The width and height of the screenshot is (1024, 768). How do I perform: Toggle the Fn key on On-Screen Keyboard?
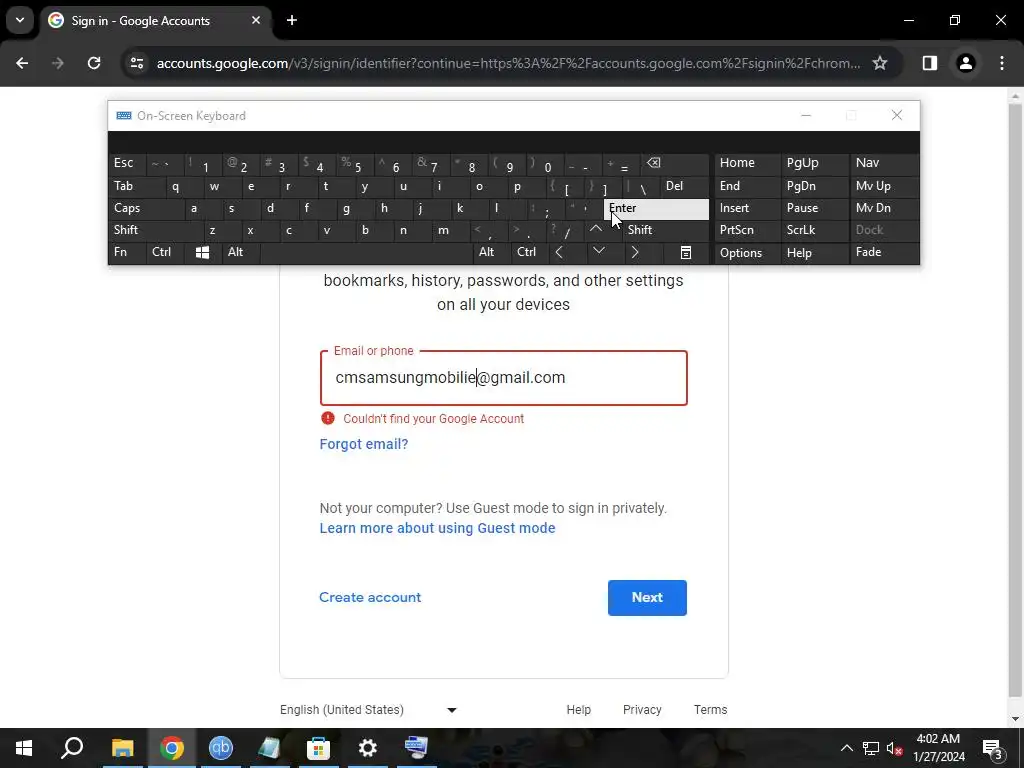(x=127, y=252)
